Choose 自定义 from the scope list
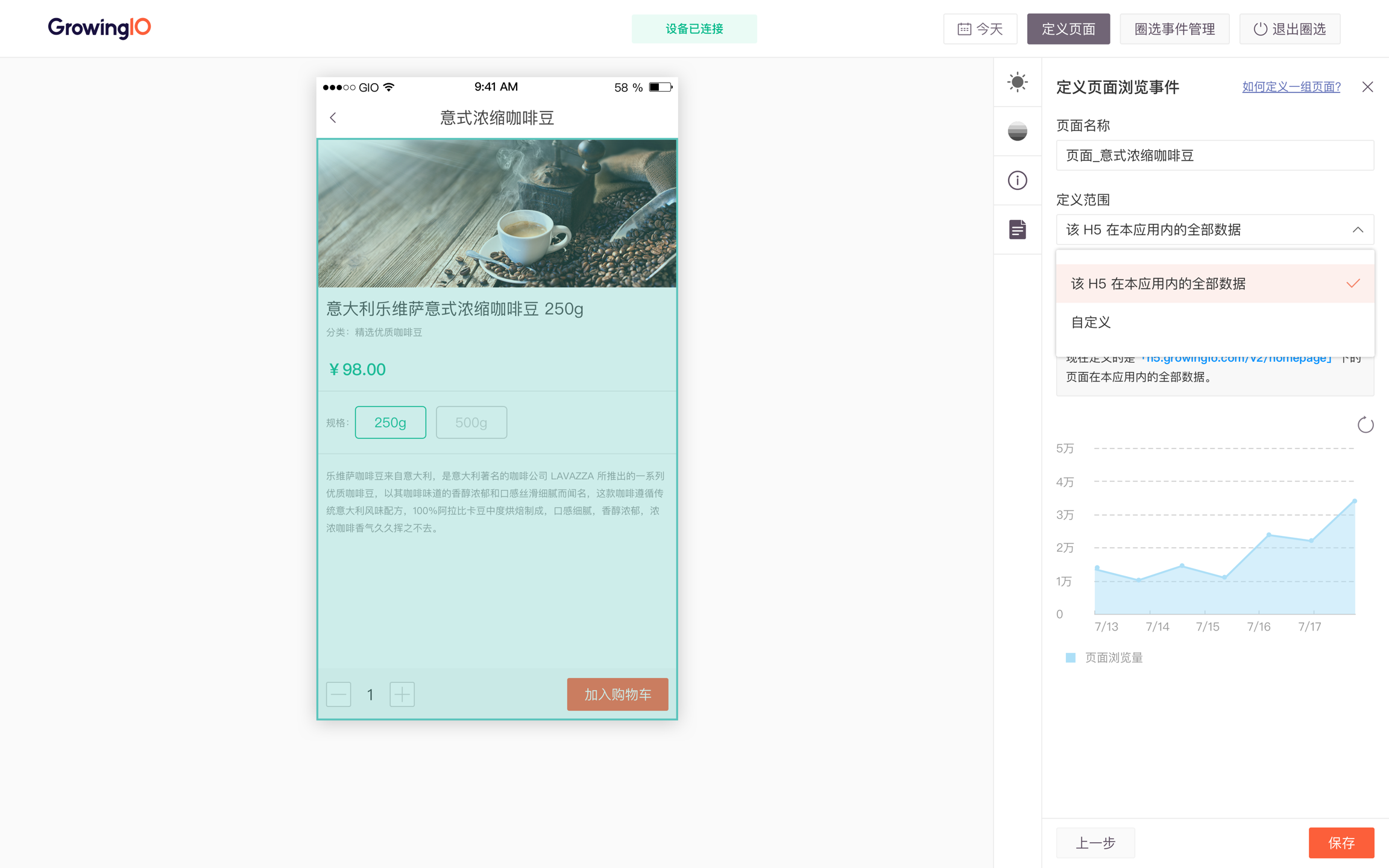Viewport: 1389px width, 868px height. 1091,322
